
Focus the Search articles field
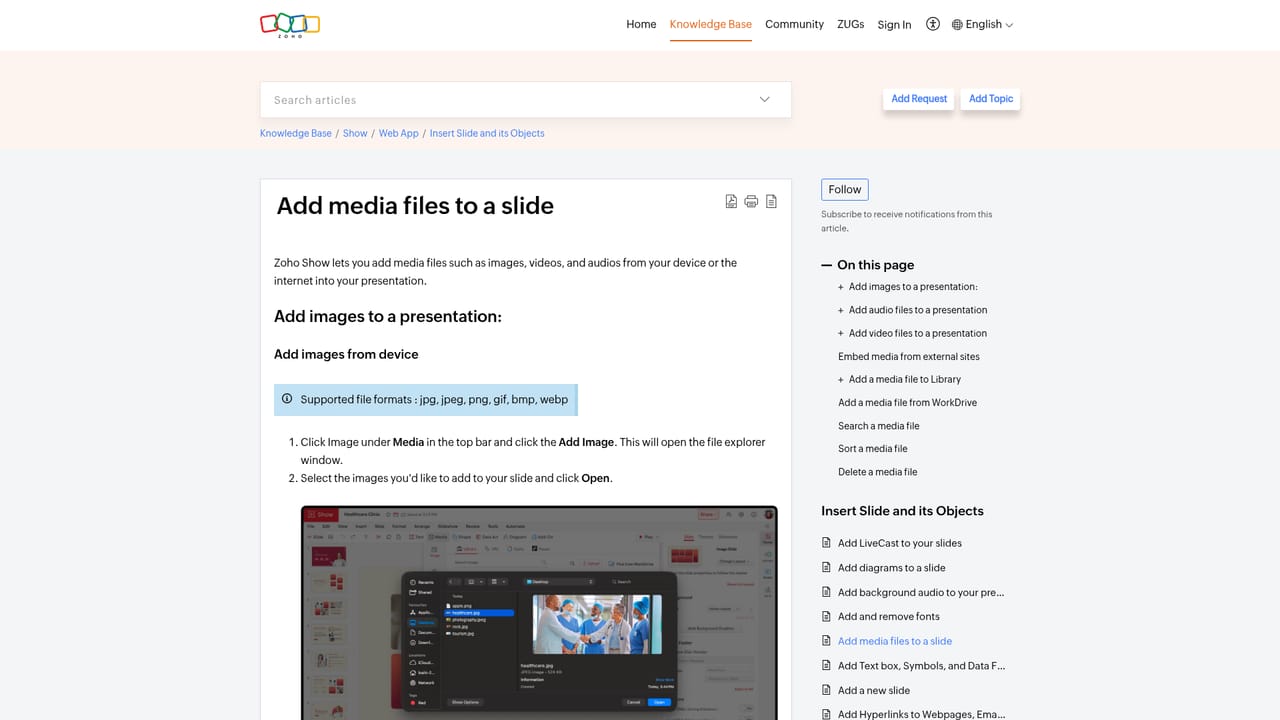tap(526, 100)
